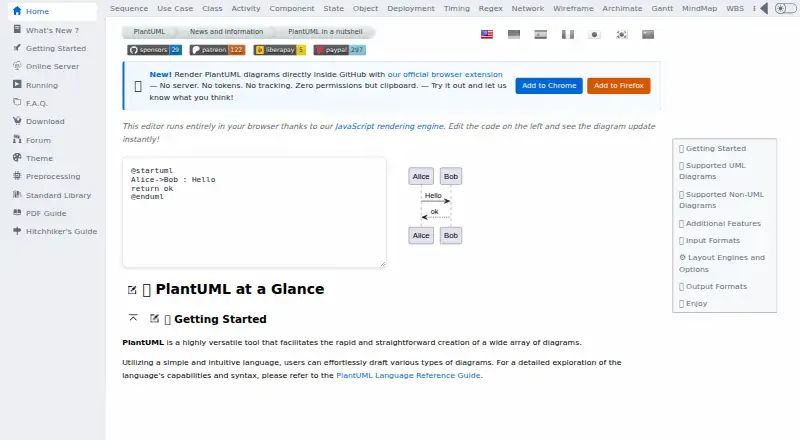This screenshot has height=440, width=800.
Task: Open PlantUML Language Reference Guide link
Action: [408, 375]
